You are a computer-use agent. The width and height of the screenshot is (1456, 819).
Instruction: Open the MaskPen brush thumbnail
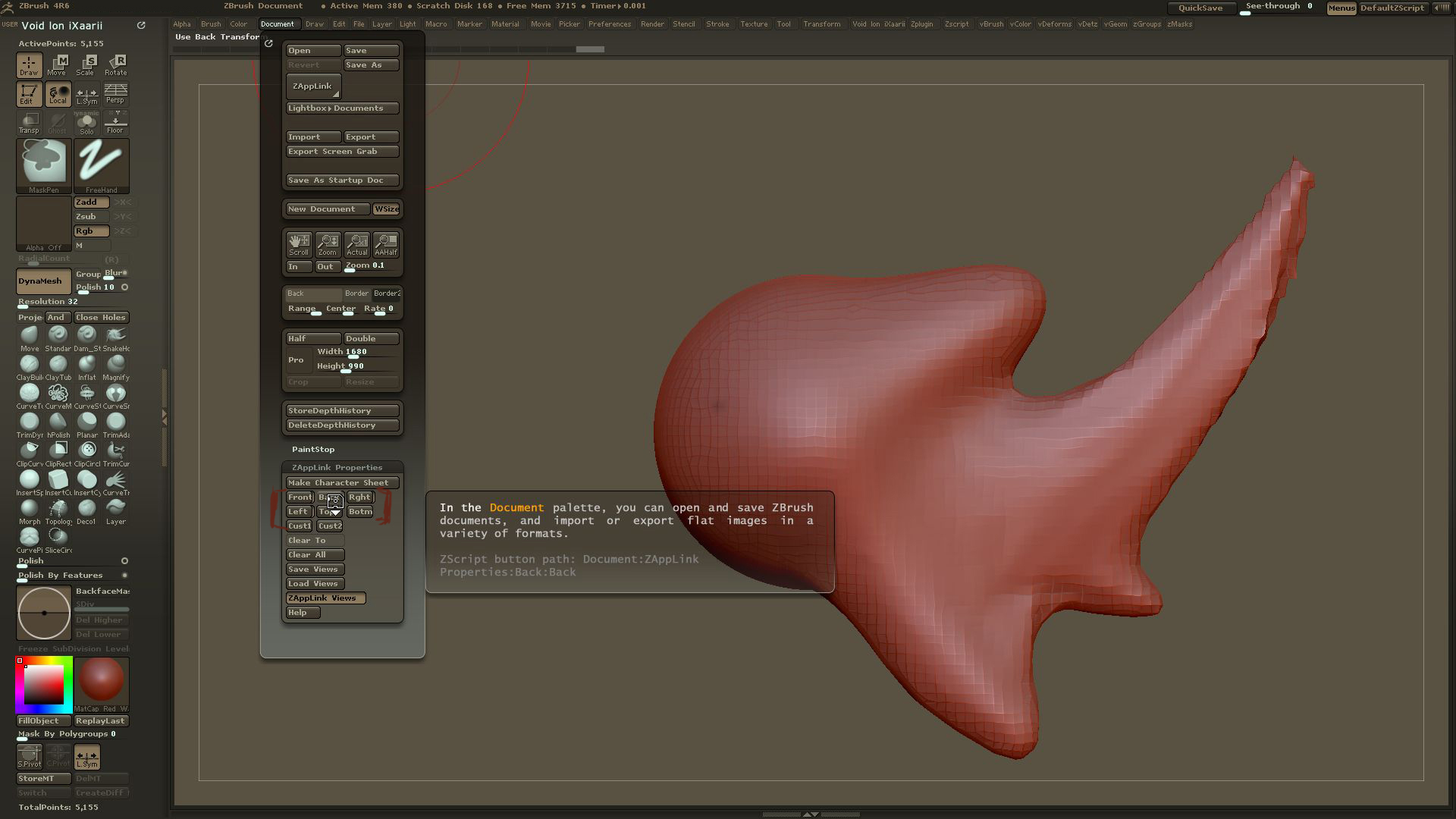44,166
